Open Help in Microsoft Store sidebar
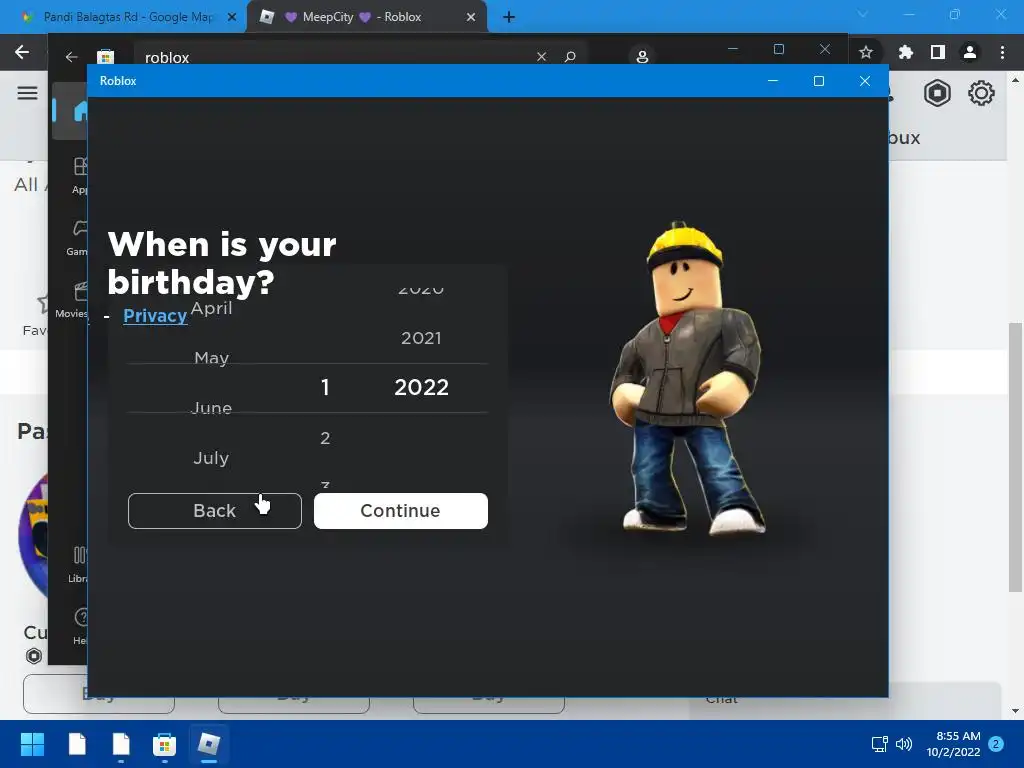The width and height of the screenshot is (1024, 768). 80,626
